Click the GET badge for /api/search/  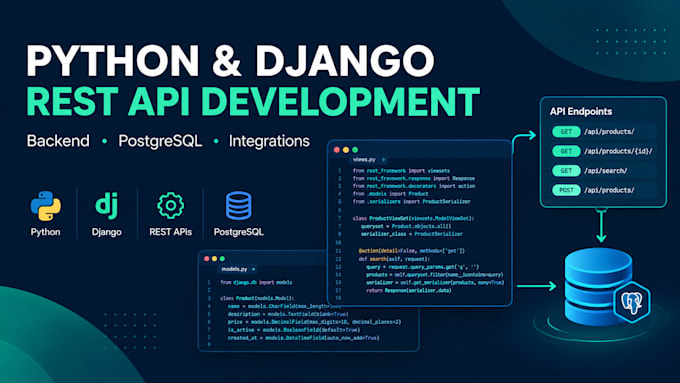click(566, 170)
